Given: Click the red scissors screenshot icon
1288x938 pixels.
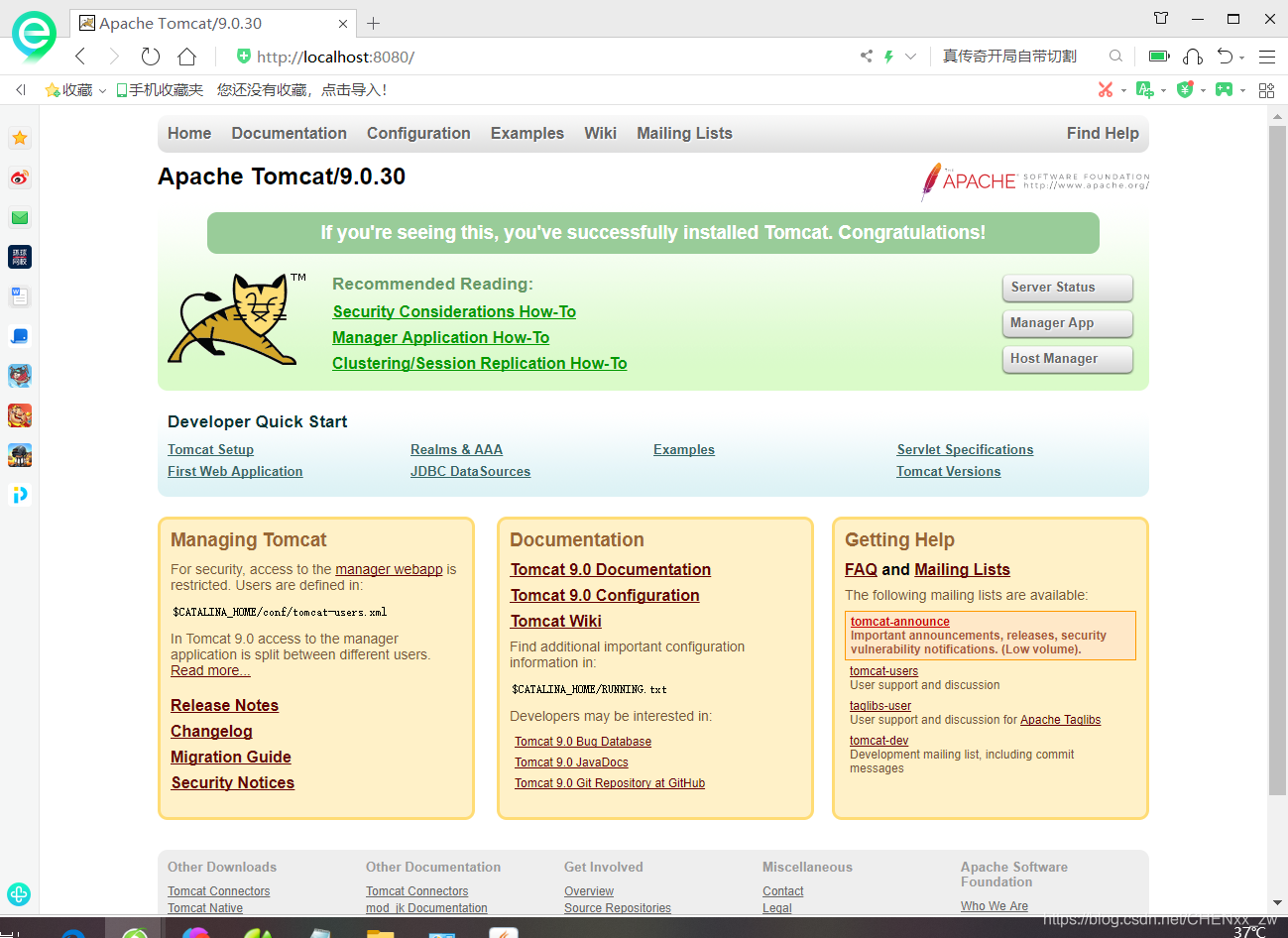Looking at the screenshot, I should coord(1106,90).
